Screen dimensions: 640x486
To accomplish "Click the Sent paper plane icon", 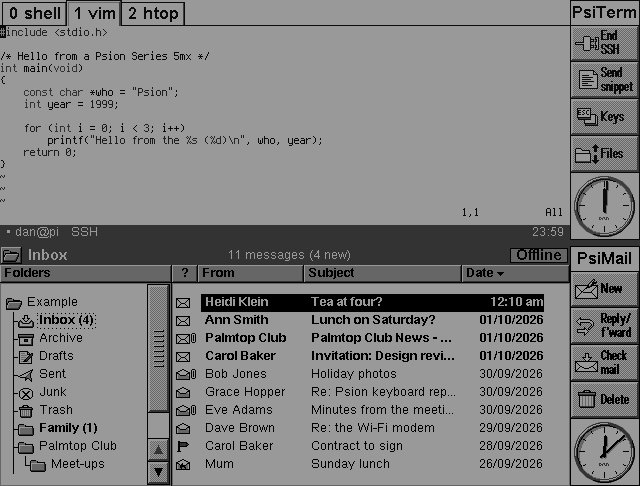I will pyautogui.click(x=26, y=375).
